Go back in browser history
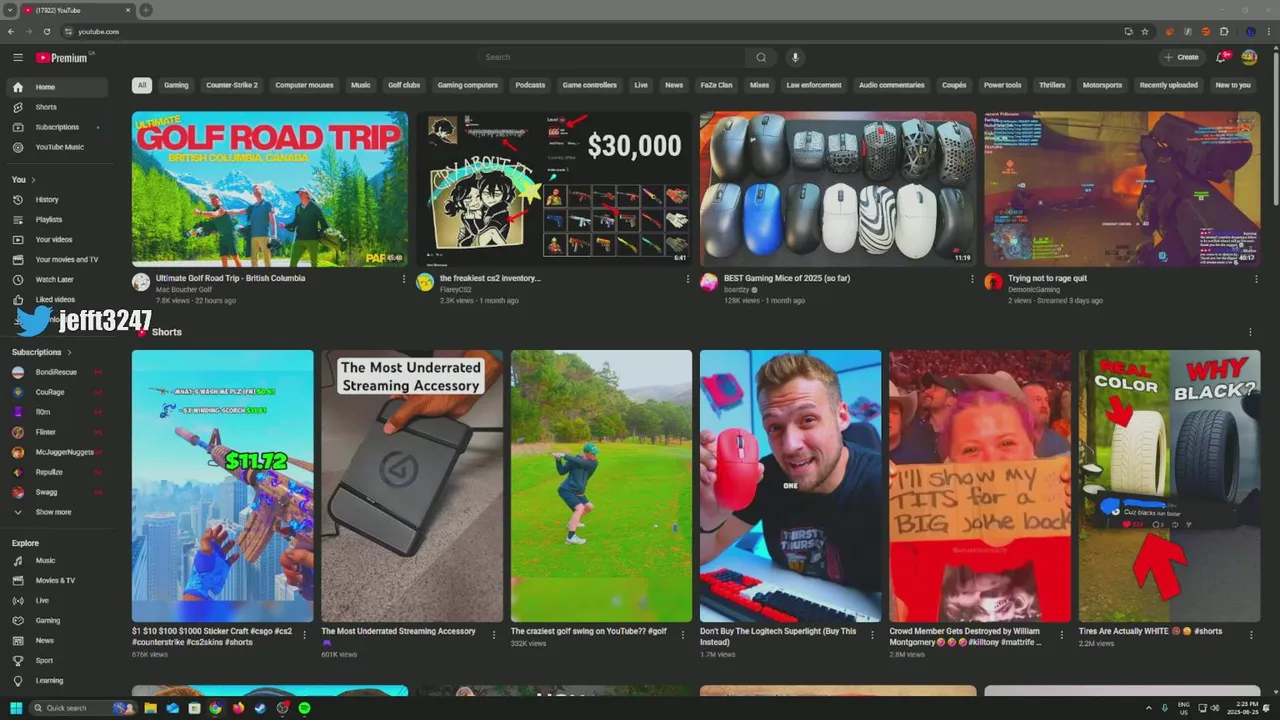Image resolution: width=1280 pixels, height=720 pixels. [11, 31]
